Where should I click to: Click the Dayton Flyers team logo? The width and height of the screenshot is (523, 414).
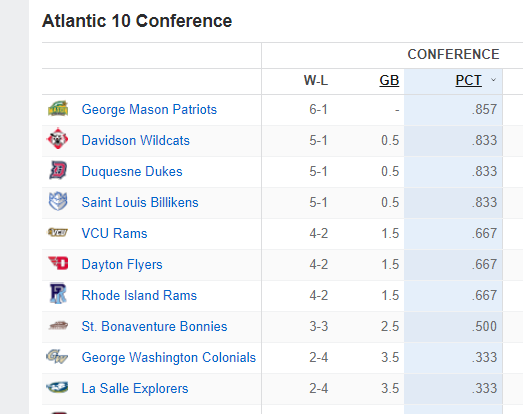click(x=58, y=263)
